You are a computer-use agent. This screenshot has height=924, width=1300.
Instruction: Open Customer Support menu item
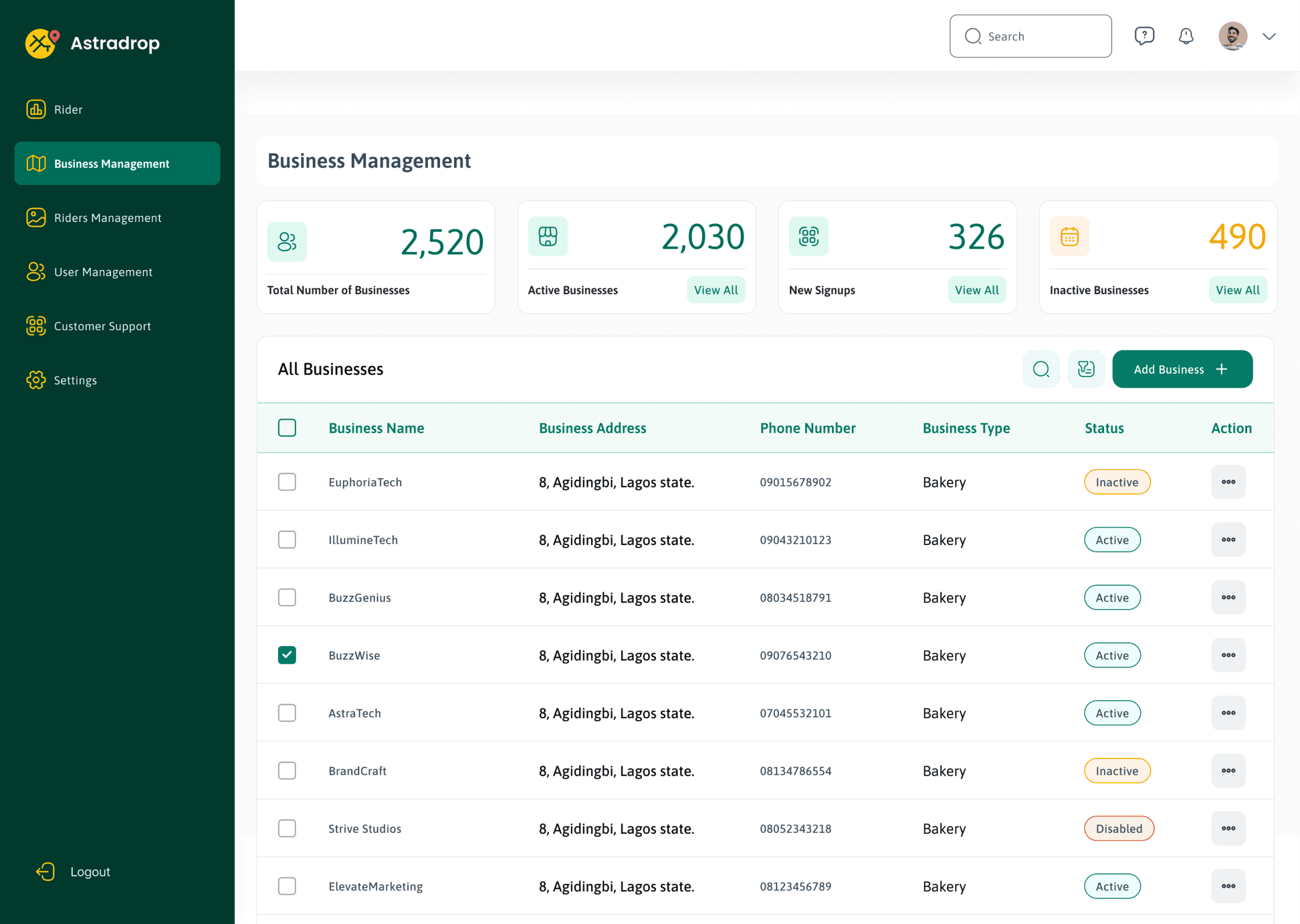coord(102,326)
